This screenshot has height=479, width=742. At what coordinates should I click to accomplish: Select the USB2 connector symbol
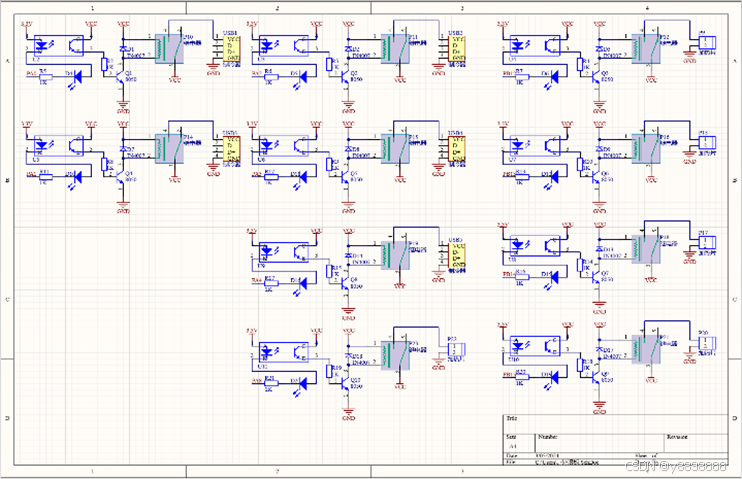tap(457, 49)
